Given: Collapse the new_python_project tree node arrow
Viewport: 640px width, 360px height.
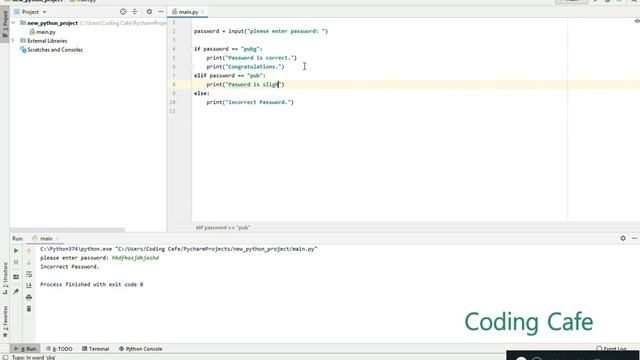Looking at the screenshot, I should pos(13,23).
